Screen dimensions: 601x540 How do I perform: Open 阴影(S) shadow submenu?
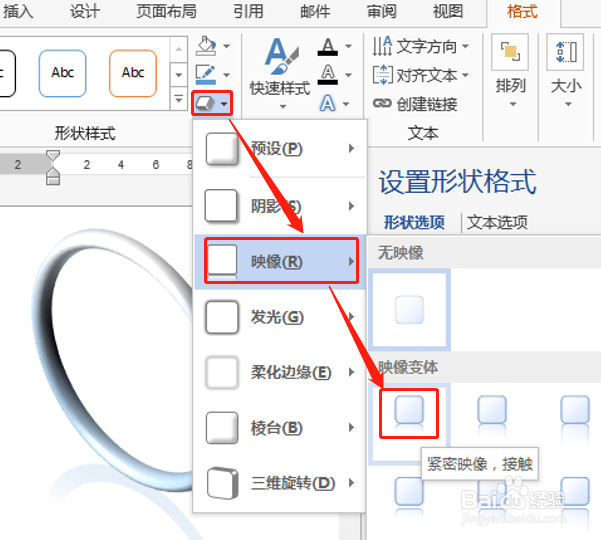click(x=280, y=206)
